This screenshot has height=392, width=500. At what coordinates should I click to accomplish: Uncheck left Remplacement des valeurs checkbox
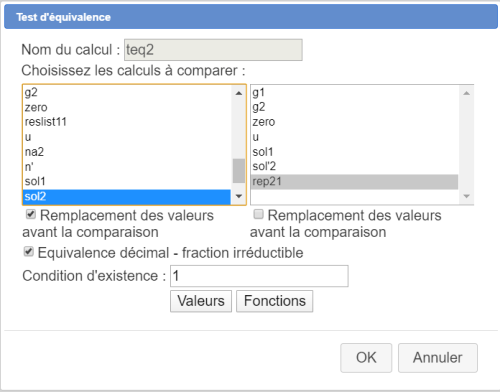[x=31, y=214]
